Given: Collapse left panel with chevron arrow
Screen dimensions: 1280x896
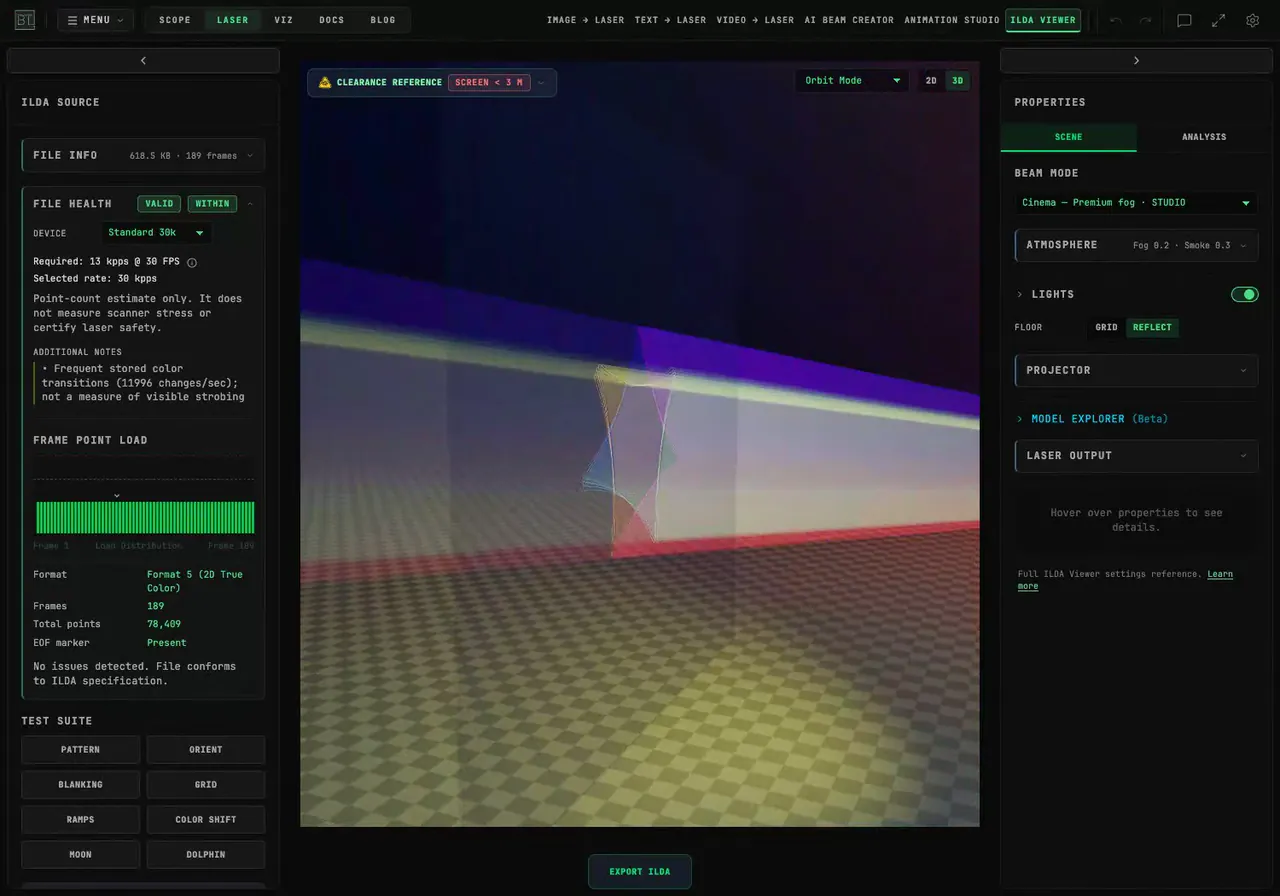Looking at the screenshot, I should (x=143, y=61).
